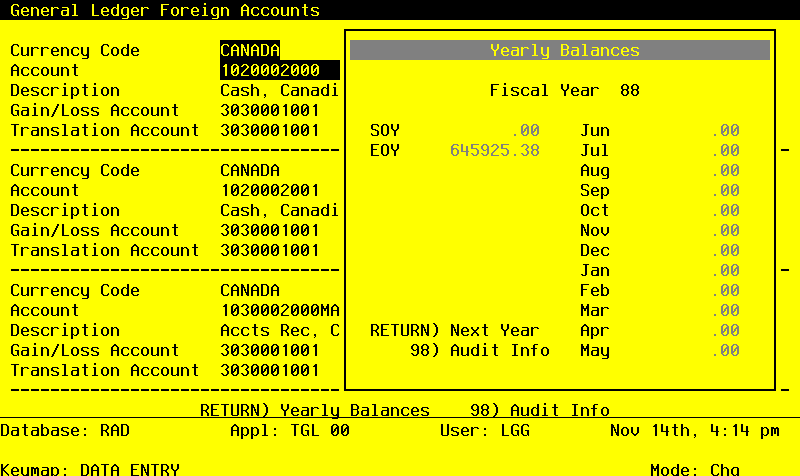800x476 pixels.
Task: Click Gain/Loss Account value of account 1020002000
Action: tap(270, 110)
